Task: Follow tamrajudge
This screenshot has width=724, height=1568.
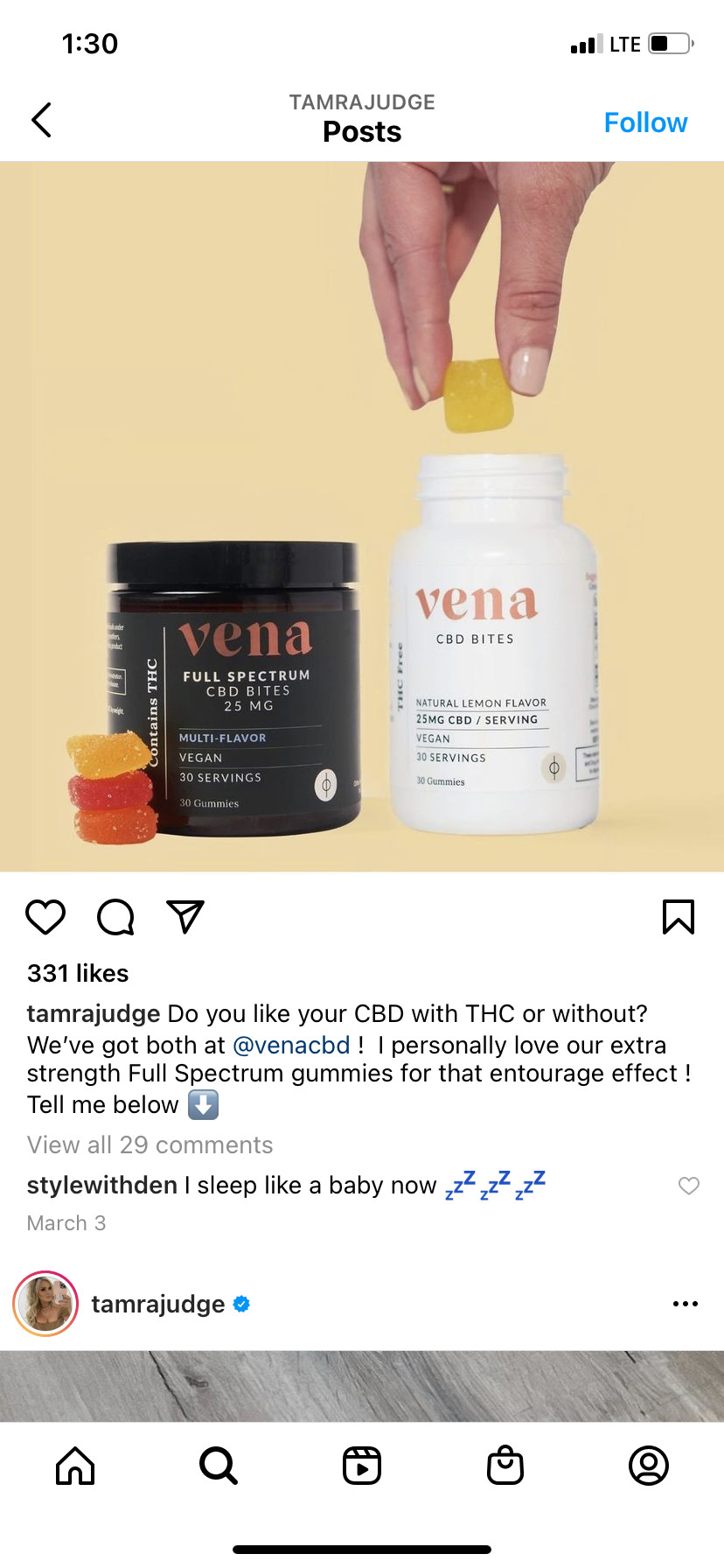Action: [645, 122]
